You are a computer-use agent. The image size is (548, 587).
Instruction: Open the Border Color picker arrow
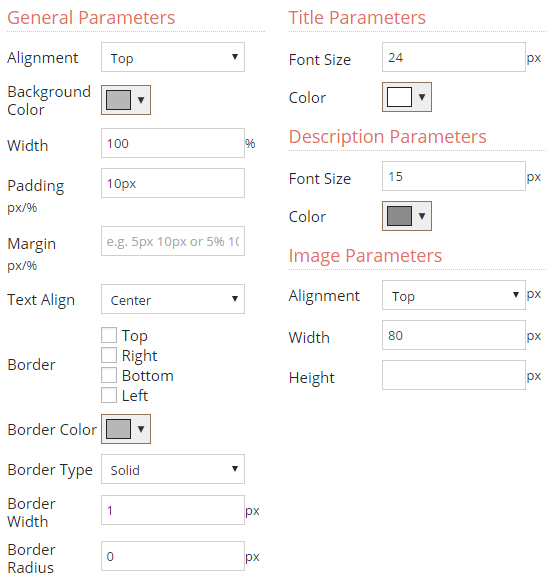point(141,429)
